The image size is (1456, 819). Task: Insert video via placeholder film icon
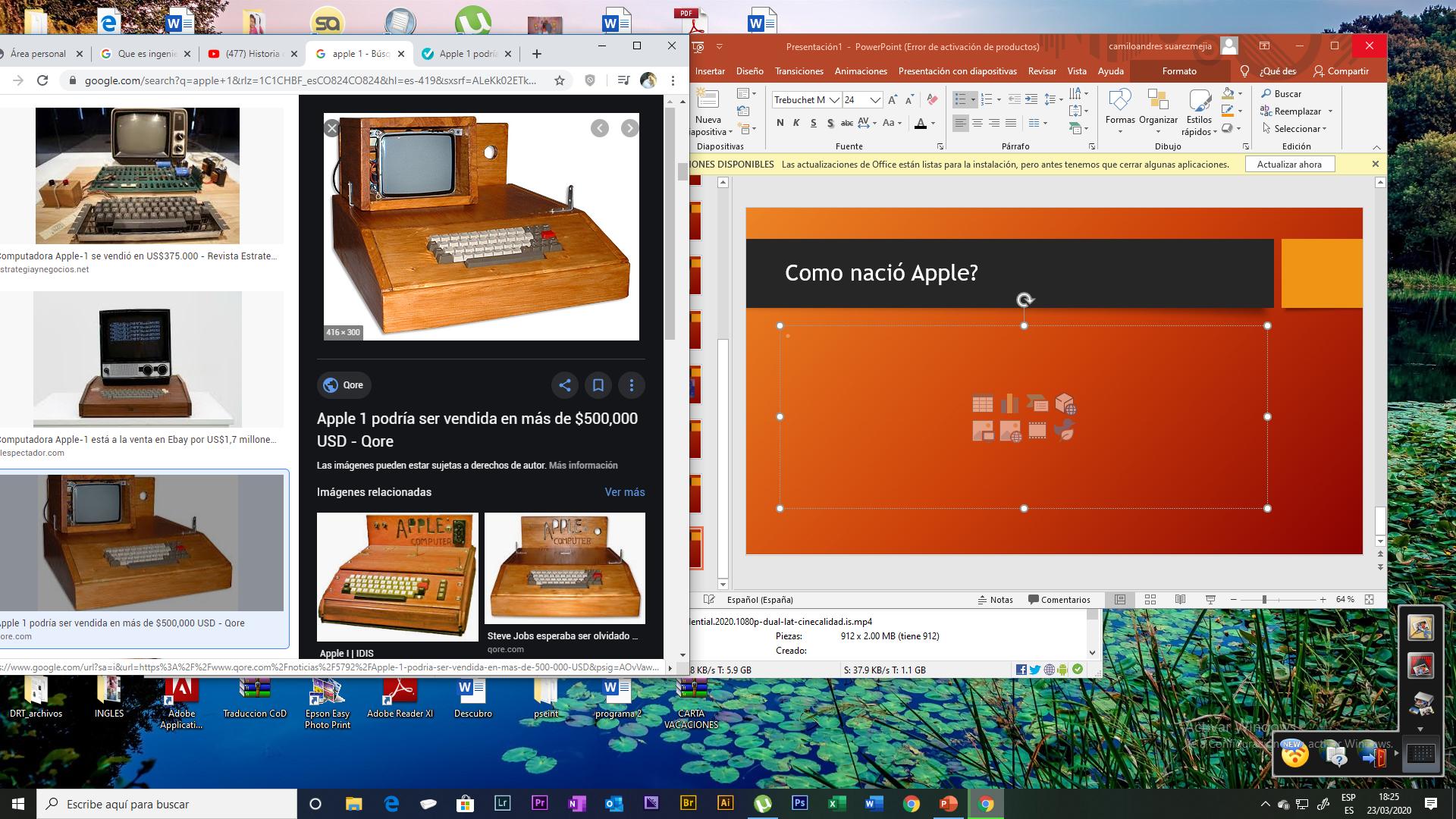(x=1037, y=431)
